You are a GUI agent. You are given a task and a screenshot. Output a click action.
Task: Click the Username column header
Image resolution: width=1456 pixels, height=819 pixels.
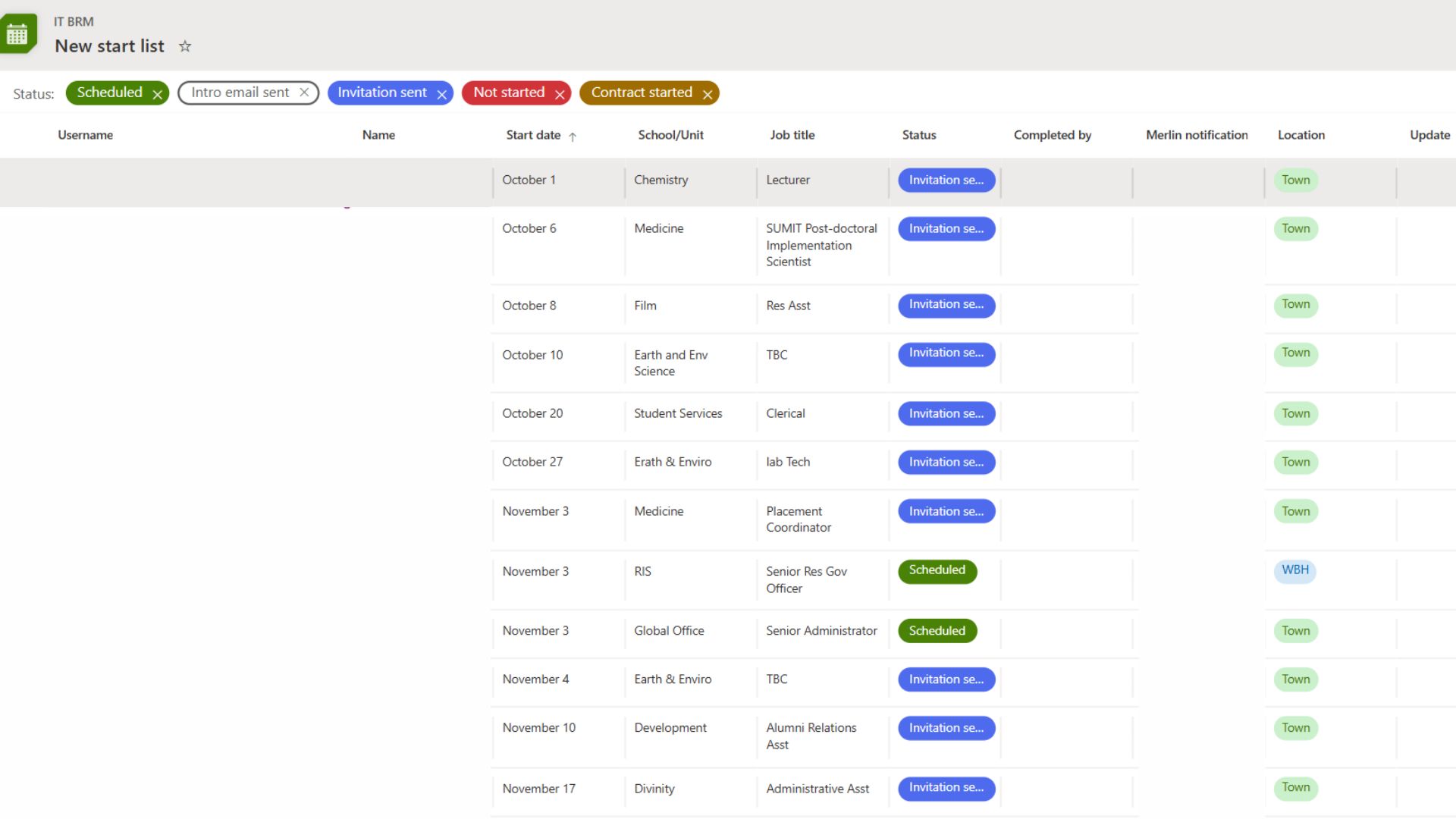(85, 135)
